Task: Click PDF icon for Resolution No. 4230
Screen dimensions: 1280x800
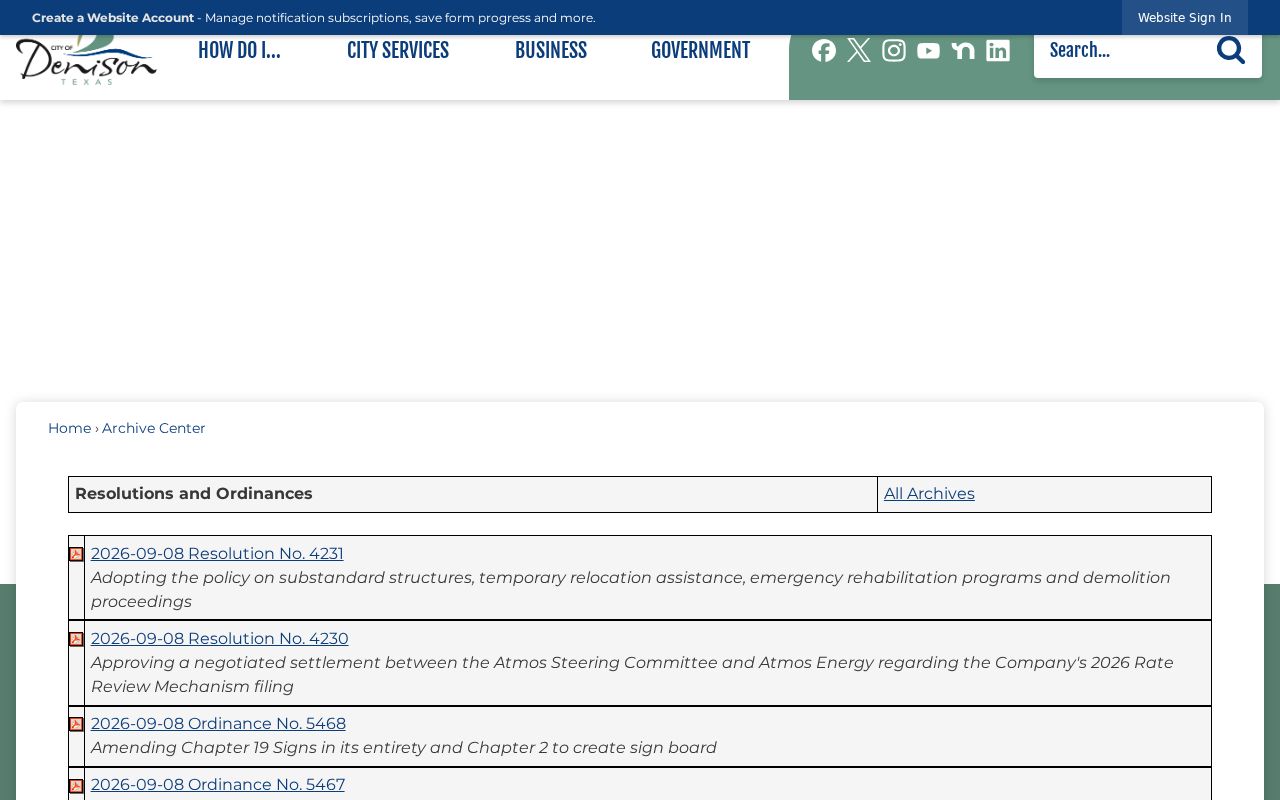Action: (x=76, y=639)
